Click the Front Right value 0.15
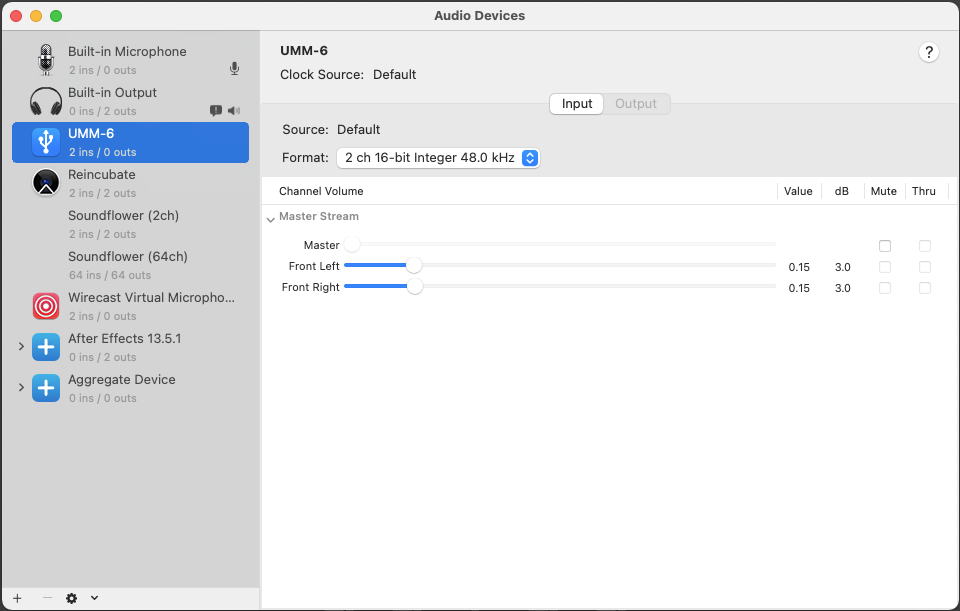This screenshot has height=611, width=960. (799, 288)
